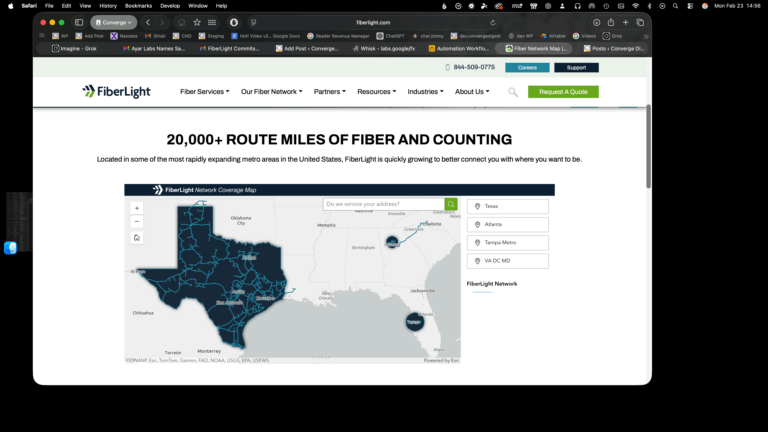768x432 pixels.
Task: Zoom in on the coverage map
Action: pyautogui.click(x=137, y=208)
